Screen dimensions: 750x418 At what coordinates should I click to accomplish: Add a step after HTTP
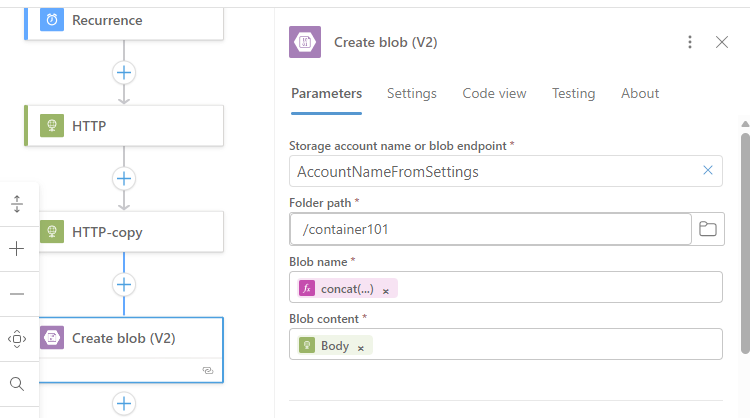[124, 179]
